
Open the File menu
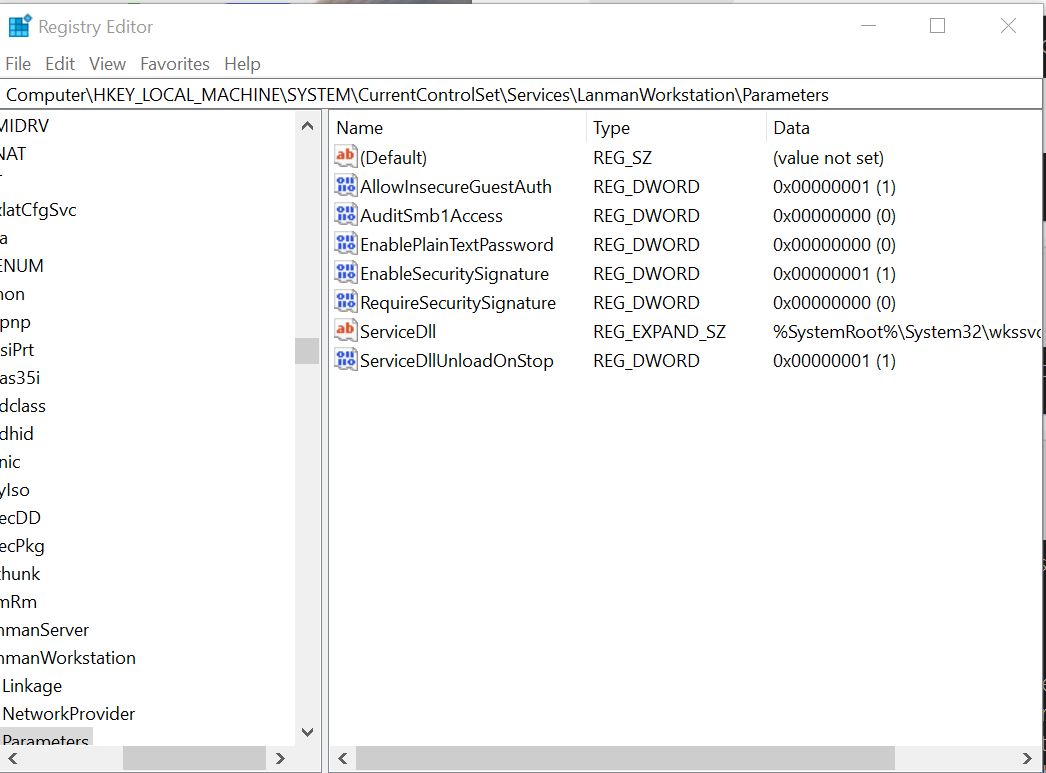click(18, 64)
